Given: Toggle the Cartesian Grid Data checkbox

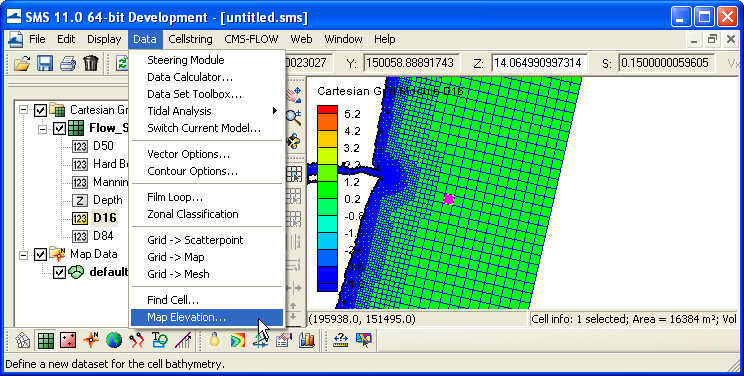Looking at the screenshot, I should point(40,110).
